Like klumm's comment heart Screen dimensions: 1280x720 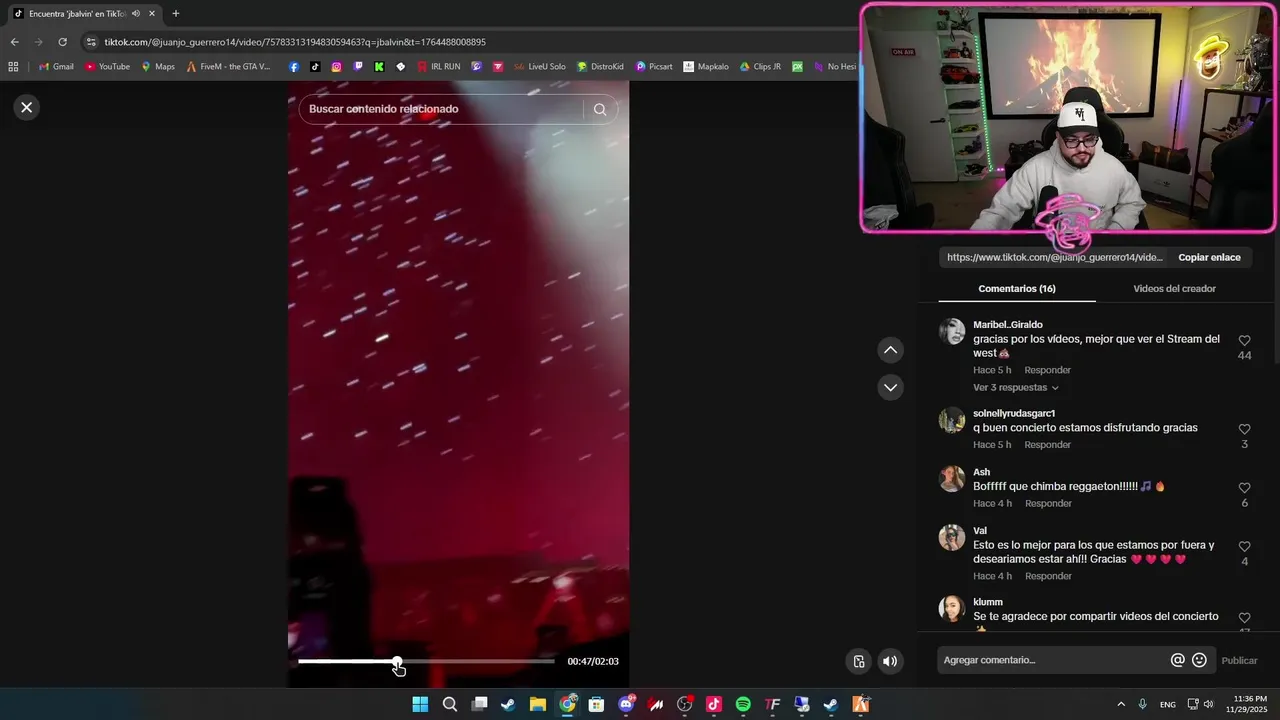[1244, 618]
